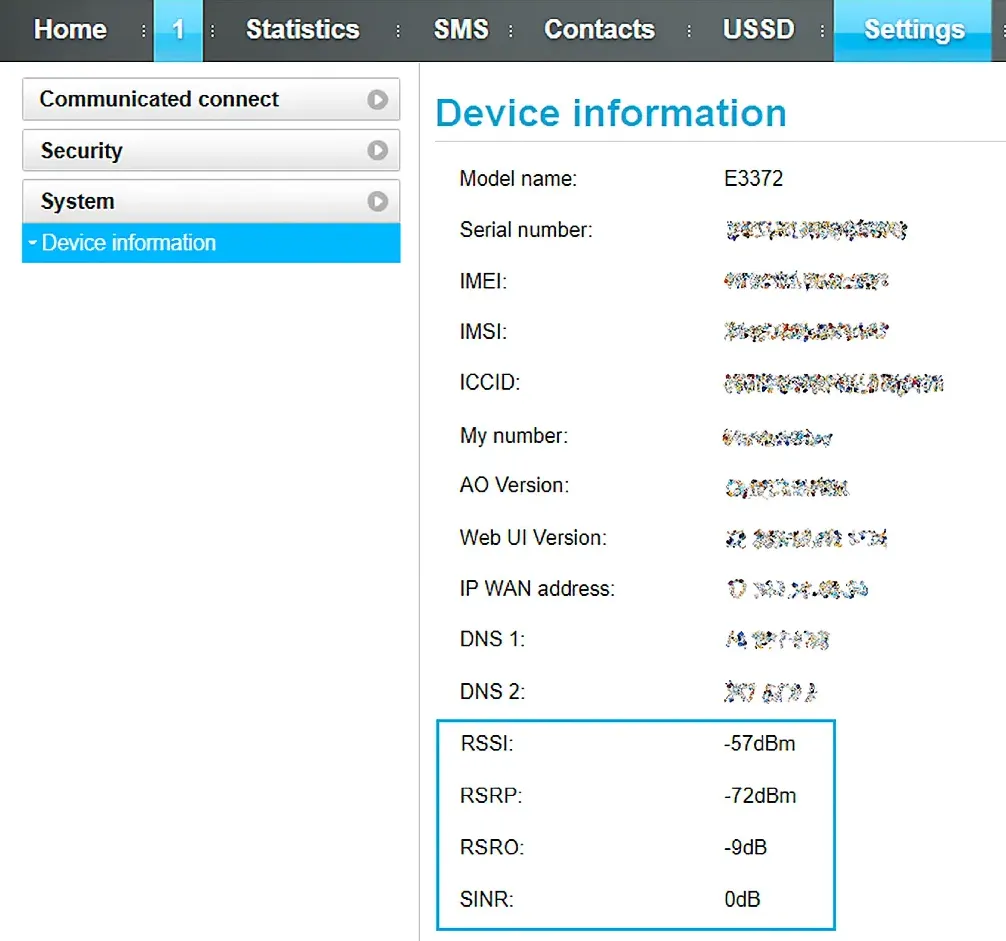The image size is (1006, 941).
Task: Switch to the Statistics tab
Action: 302,30
